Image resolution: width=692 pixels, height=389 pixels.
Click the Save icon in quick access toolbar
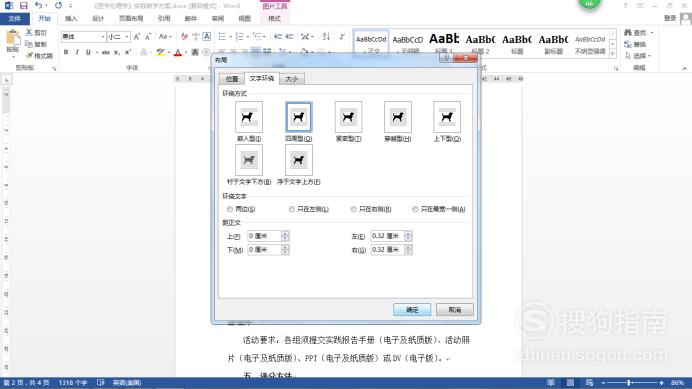click(x=23, y=6)
